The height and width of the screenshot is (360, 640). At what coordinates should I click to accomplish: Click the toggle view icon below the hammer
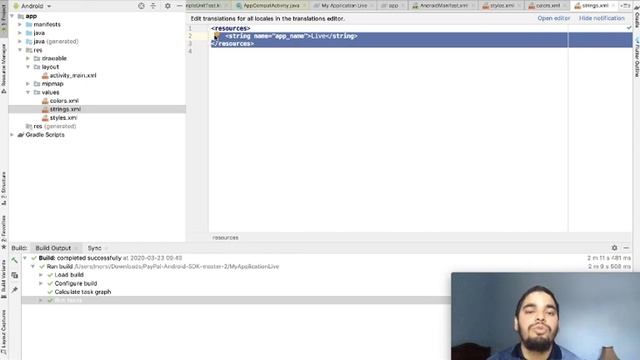15,276
